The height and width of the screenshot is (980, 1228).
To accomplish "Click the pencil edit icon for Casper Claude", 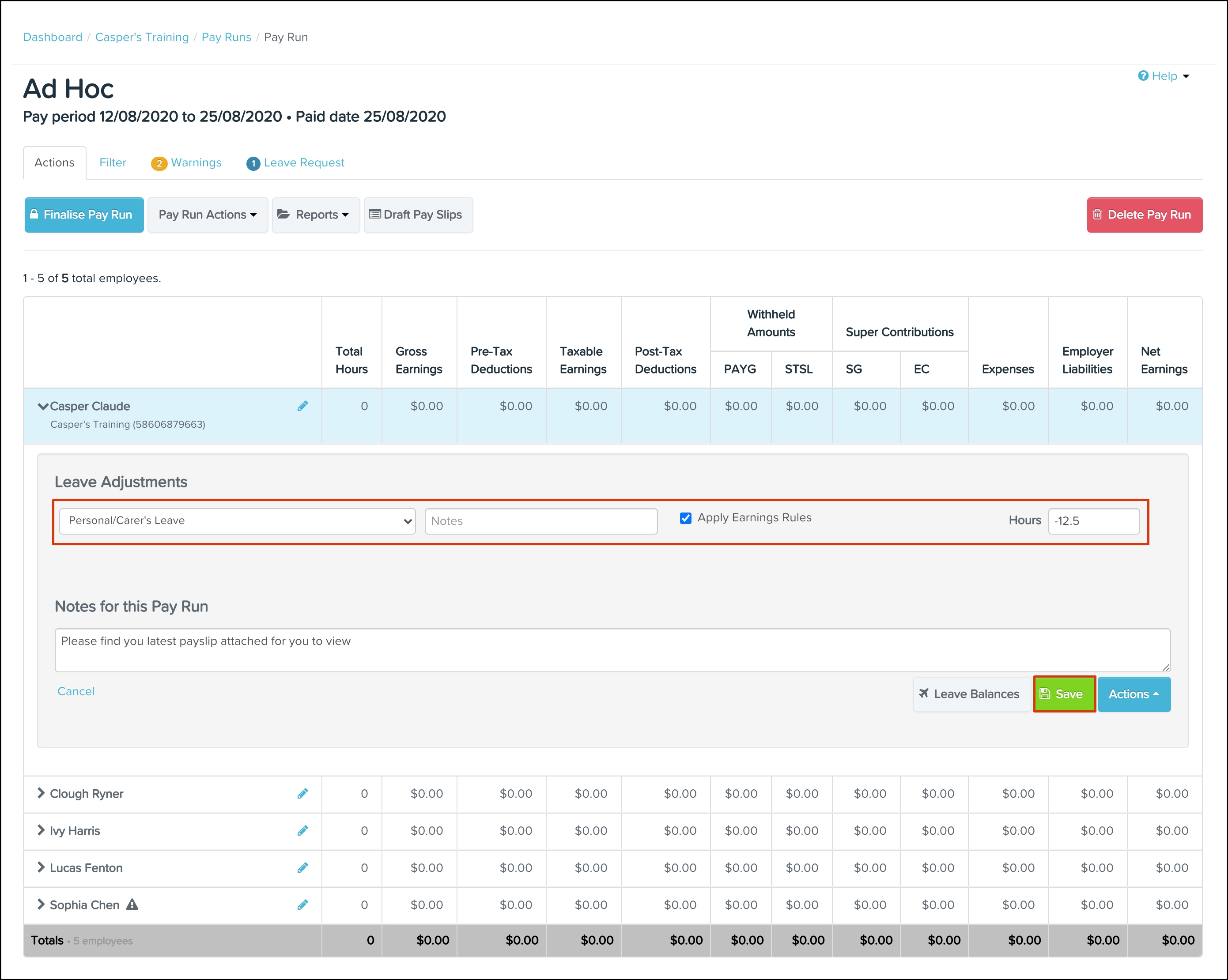I will [302, 406].
